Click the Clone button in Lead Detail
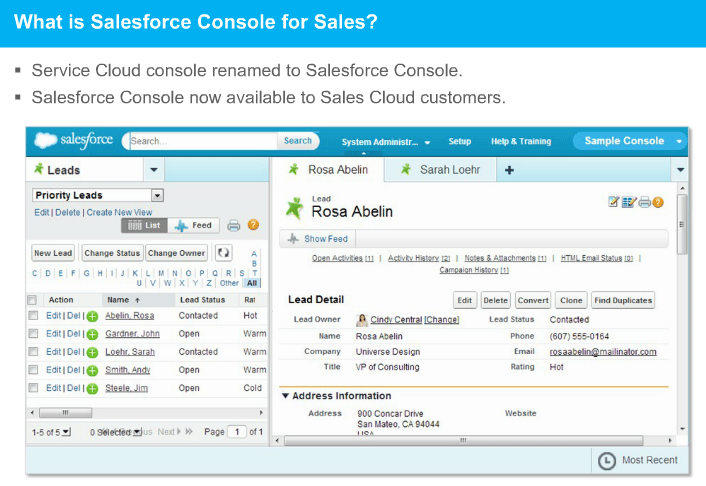The image size is (706, 486). coord(571,300)
